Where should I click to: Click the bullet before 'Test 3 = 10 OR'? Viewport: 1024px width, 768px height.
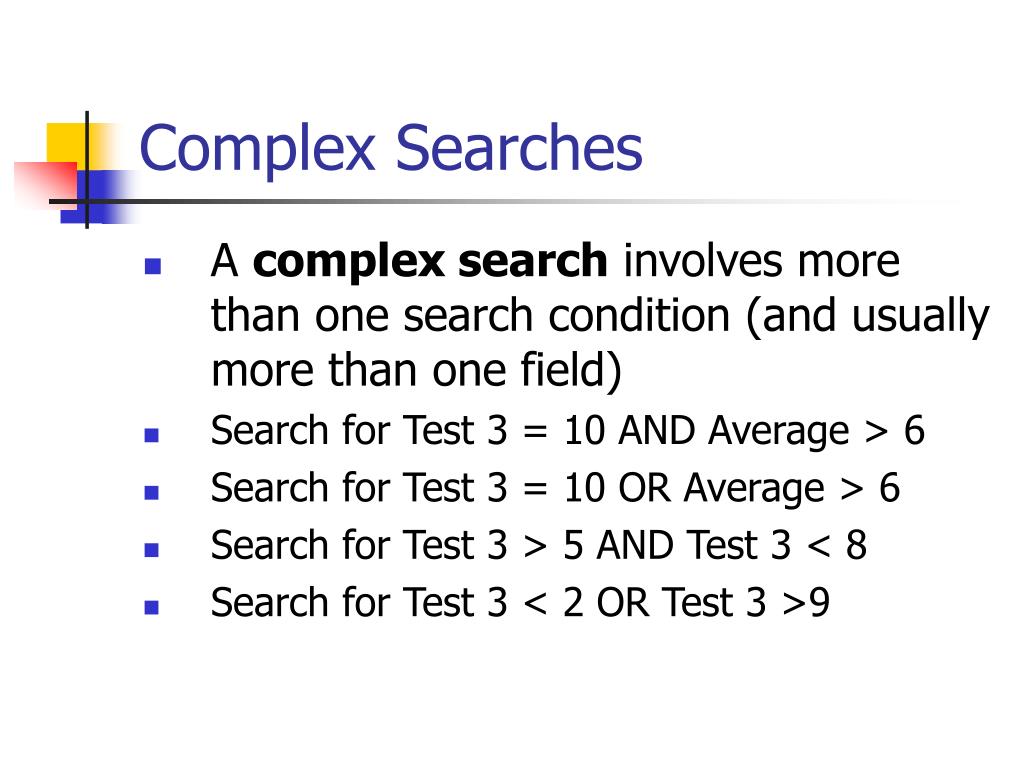coord(152,492)
